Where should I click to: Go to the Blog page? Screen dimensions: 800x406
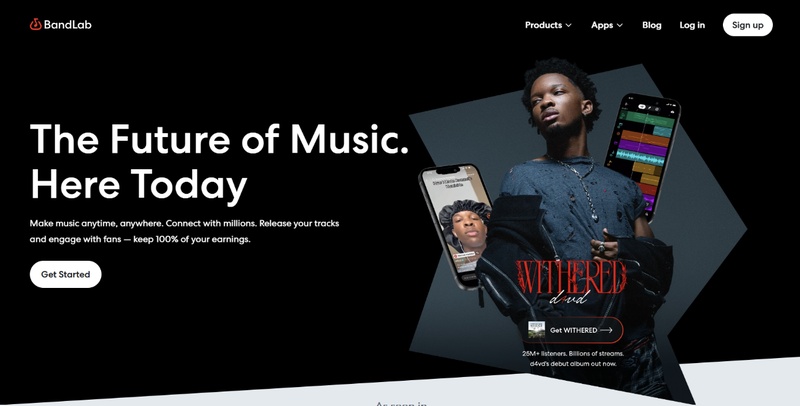[x=652, y=25]
